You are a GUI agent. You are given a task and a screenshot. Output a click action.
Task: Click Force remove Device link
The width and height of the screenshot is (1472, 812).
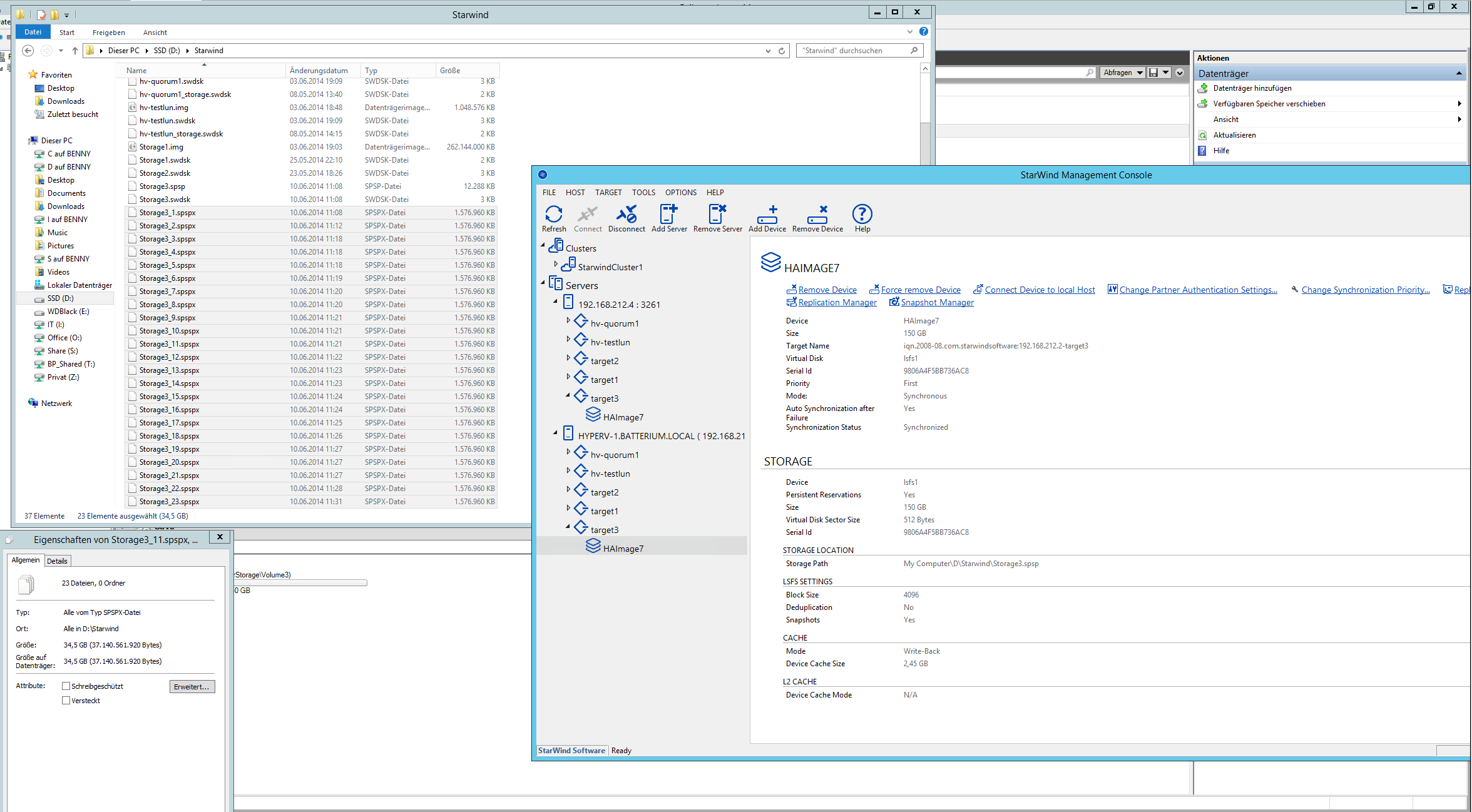[921, 290]
